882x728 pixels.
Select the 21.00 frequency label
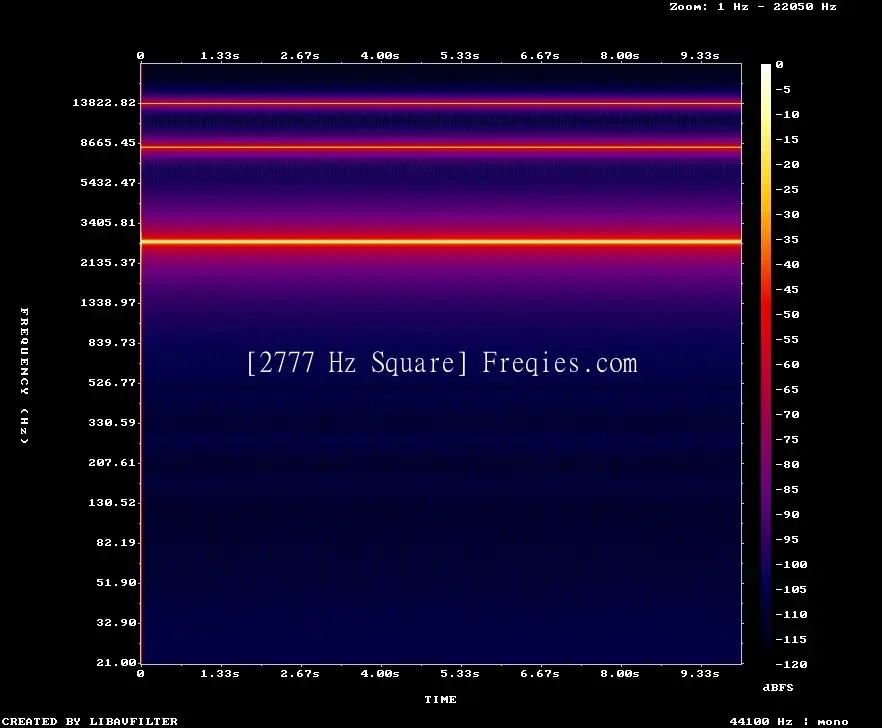tap(116, 662)
